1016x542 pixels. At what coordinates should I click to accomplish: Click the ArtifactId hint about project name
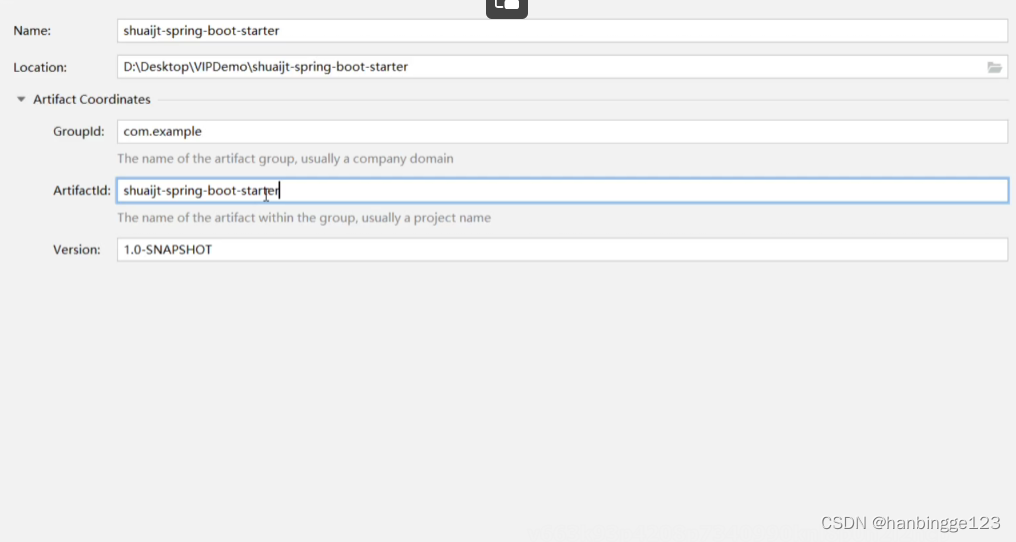[x=304, y=217]
